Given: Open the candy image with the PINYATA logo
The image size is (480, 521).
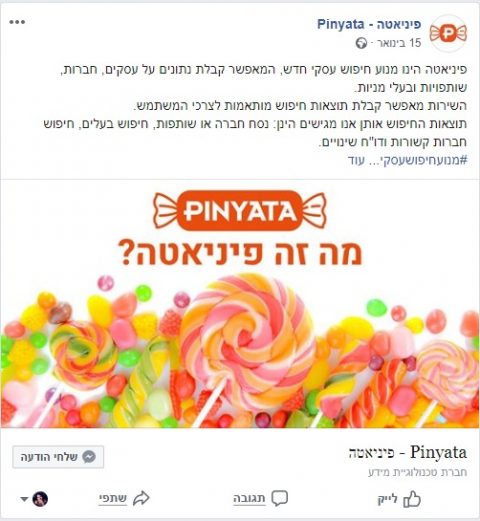Looking at the screenshot, I should 240,304.
